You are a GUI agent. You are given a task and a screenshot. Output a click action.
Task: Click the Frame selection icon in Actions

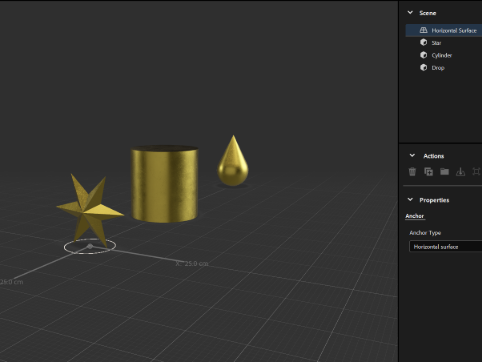click(x=477, y=172)
